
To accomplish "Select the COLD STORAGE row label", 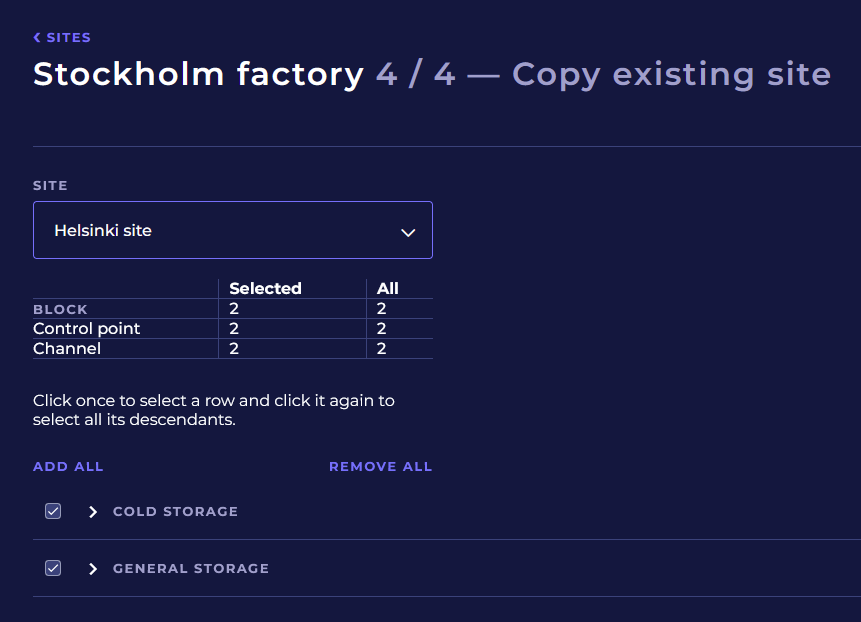I will [175, 512].
